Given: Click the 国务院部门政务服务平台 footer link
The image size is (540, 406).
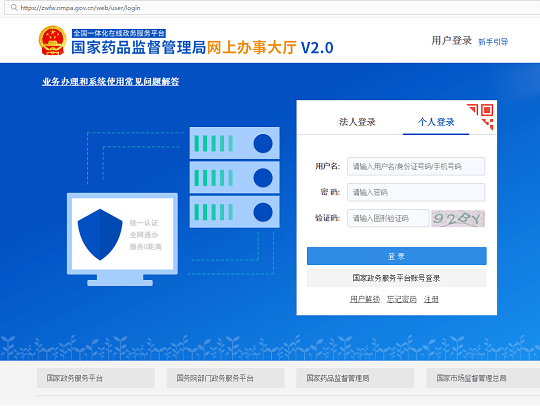Looking at the screenshot, I should point(226,378).
